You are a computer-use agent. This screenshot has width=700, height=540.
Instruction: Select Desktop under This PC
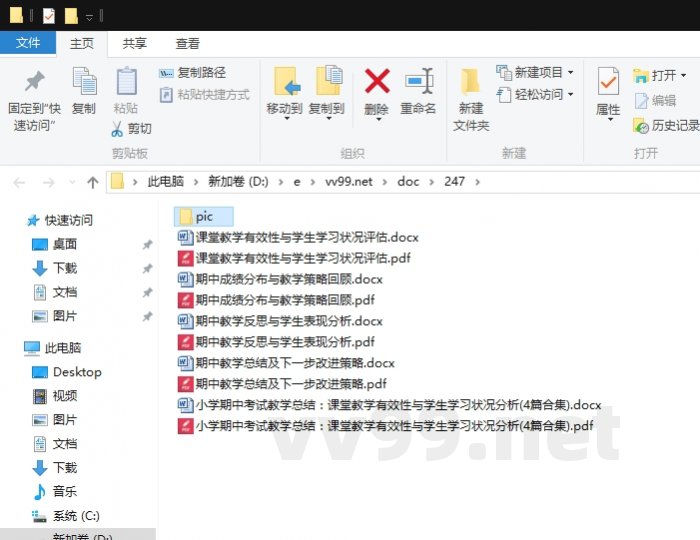[x=67, y=372]
